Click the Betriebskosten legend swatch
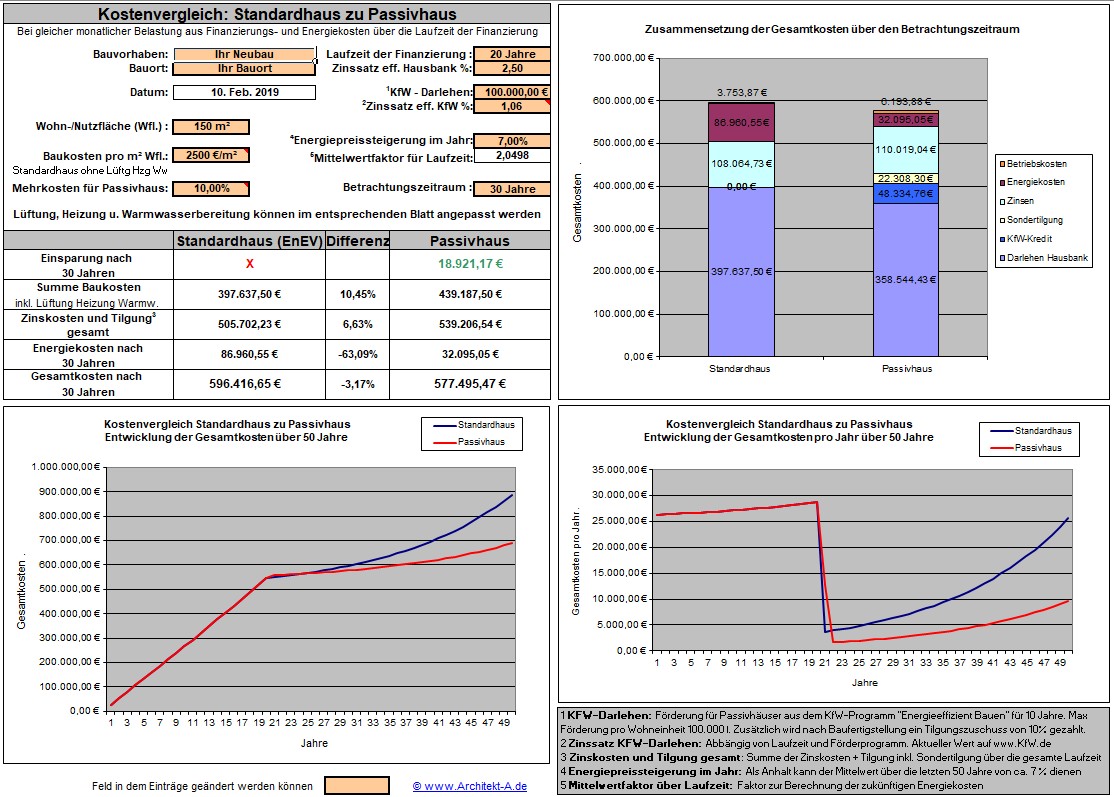This screenshot has height=797, width=1114. [x=1002, y=164]
